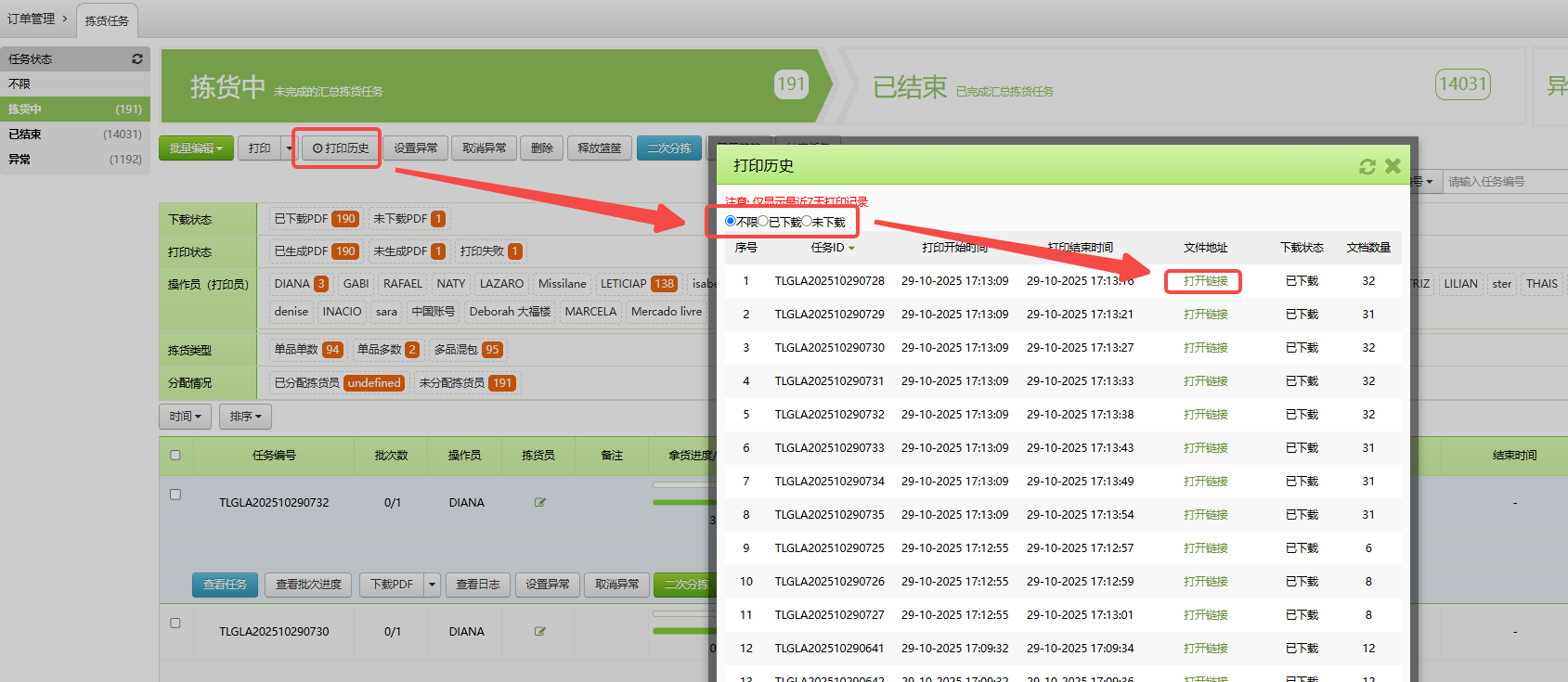The height and width of the screenshot is (682, 1568).
Task: Edit picker for task TLGLA202510290730
Action: [x=539, y=632]
